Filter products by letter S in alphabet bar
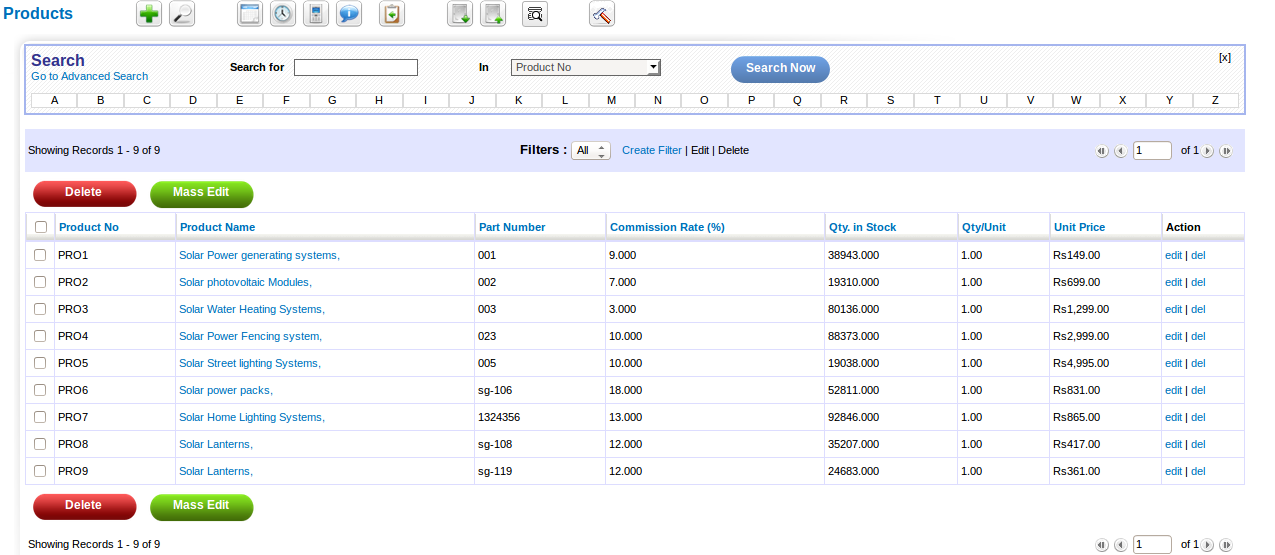This screenshot has width=1275, height=555. (890, 100)
